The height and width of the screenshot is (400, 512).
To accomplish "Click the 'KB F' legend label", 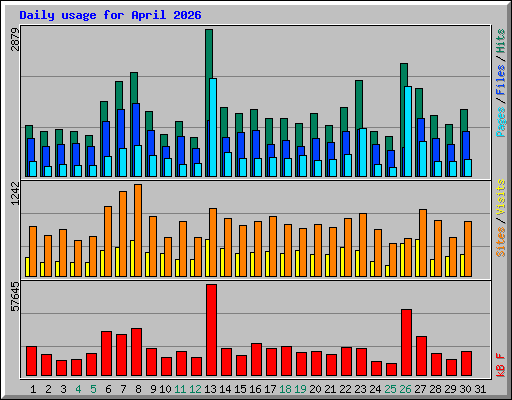I will (501, 365).
